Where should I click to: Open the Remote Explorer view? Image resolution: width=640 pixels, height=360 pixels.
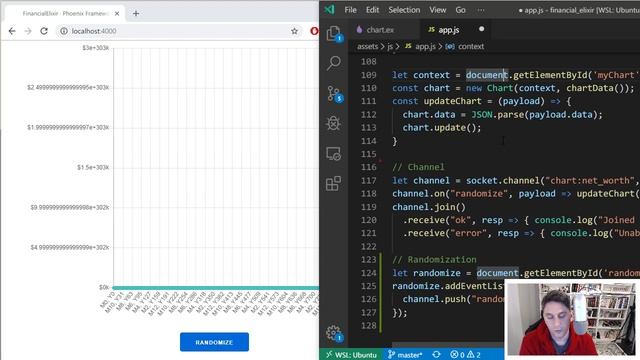[333, 153]
